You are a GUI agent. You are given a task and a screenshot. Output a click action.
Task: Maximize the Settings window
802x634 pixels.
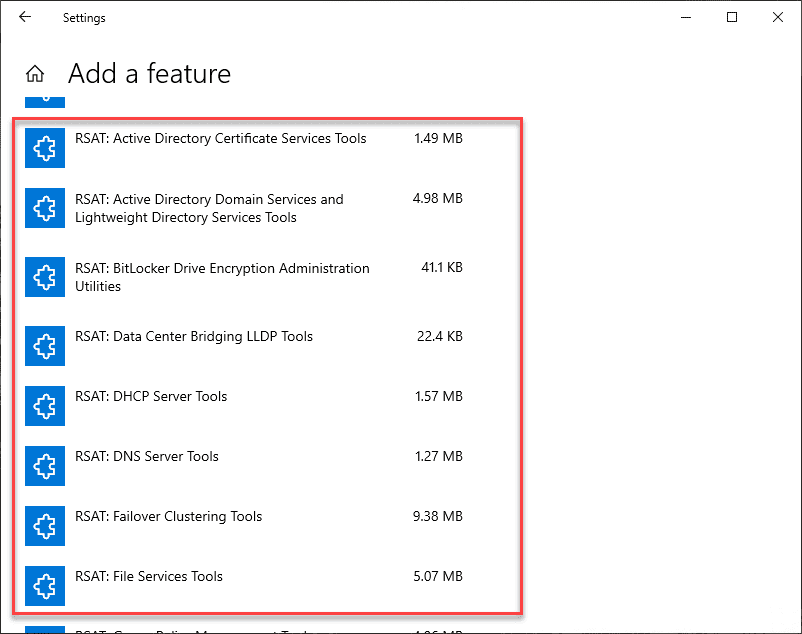click(732, 17)
